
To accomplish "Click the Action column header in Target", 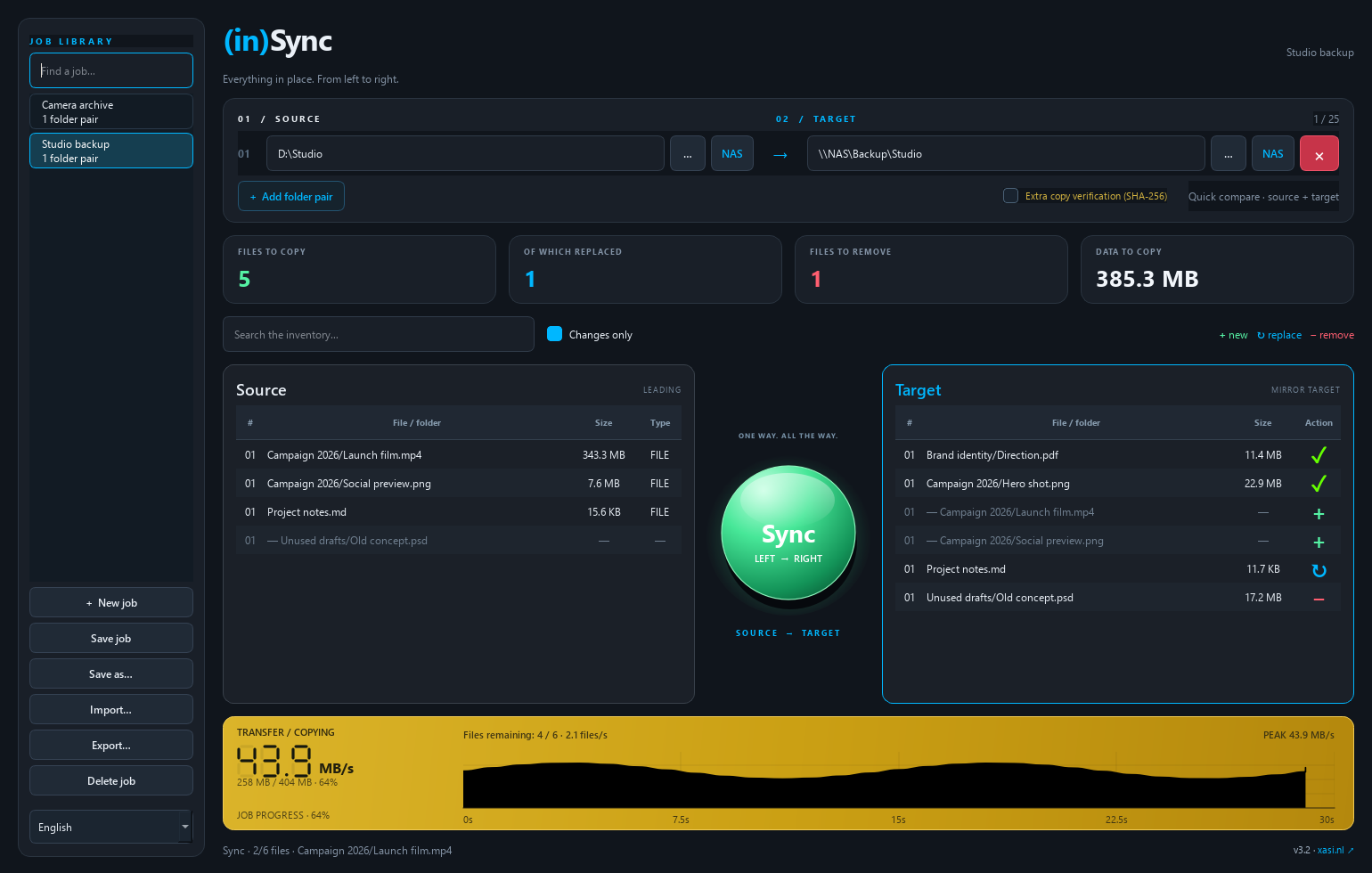I will pyautogui.click(x=1319, y=423).
